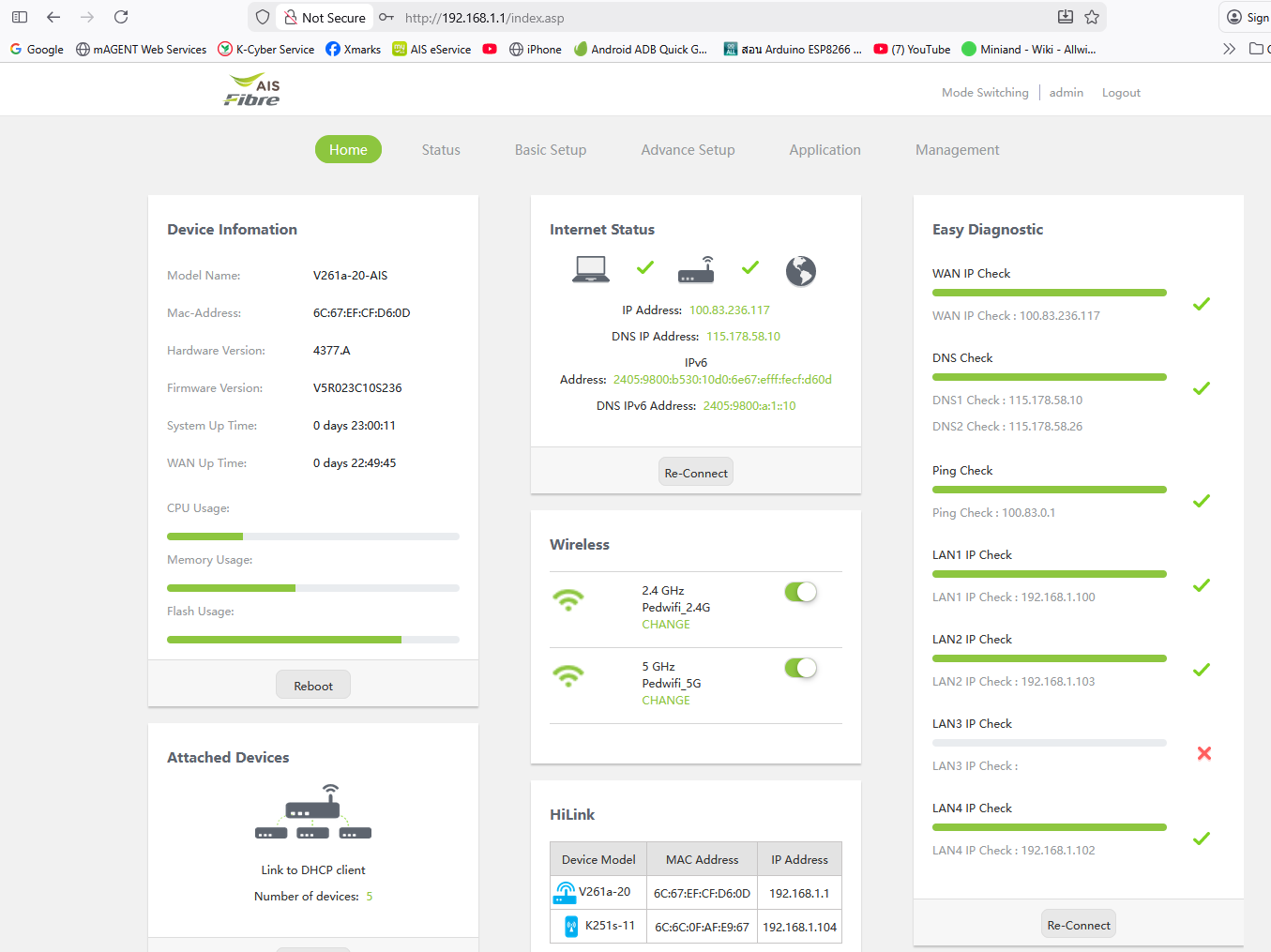Click the number of devices value 5
Viewport: 1271px width, 952px height.
[370, 897]
